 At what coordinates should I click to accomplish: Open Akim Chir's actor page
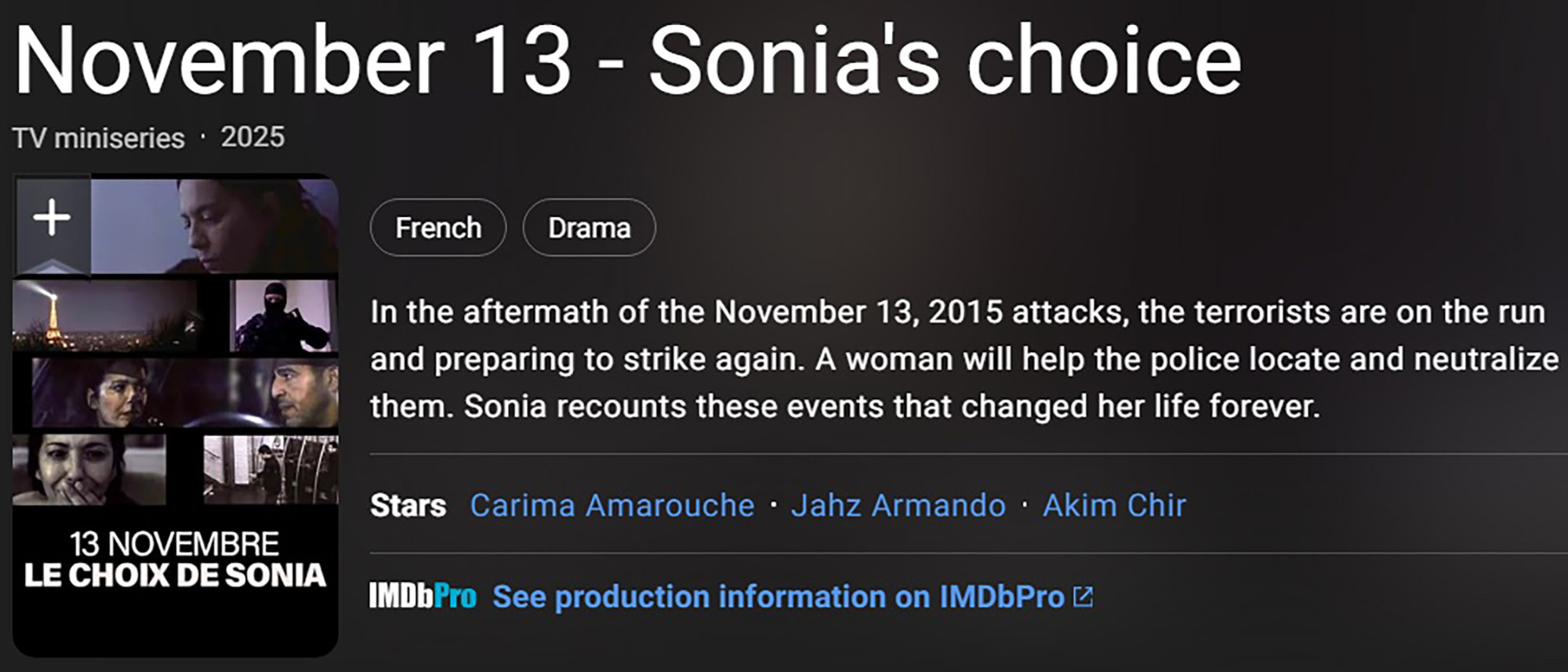pyautogui.click(x=1114, y=506)
